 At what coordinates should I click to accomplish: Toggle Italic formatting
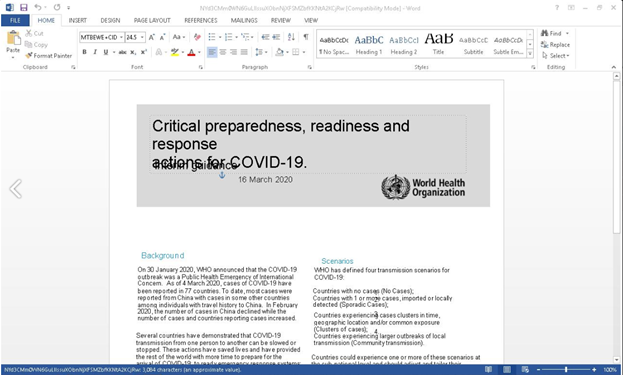click(95, 52)
